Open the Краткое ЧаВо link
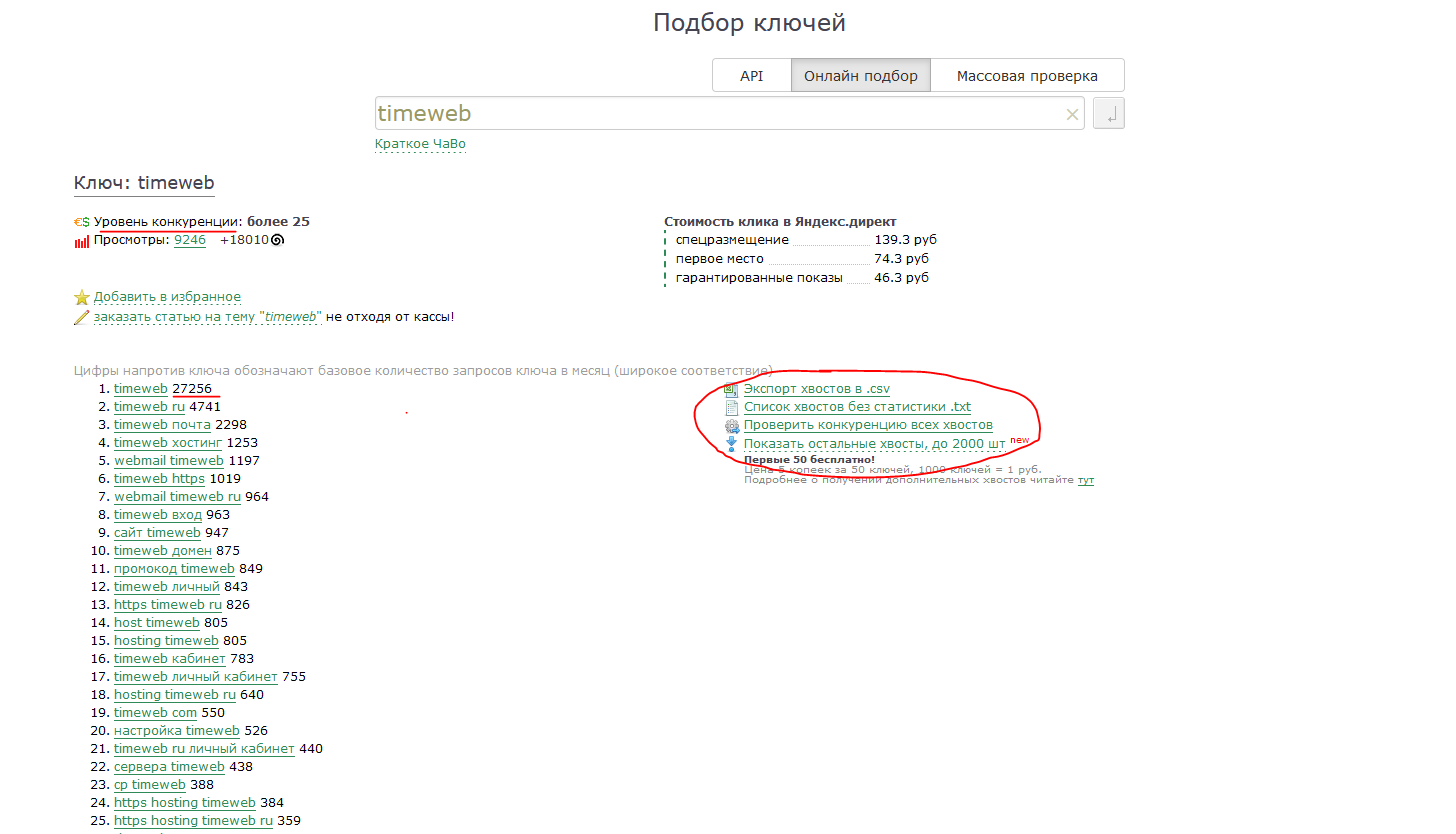Viewport: 1456px width, 834px height. [x=420, y=144]
